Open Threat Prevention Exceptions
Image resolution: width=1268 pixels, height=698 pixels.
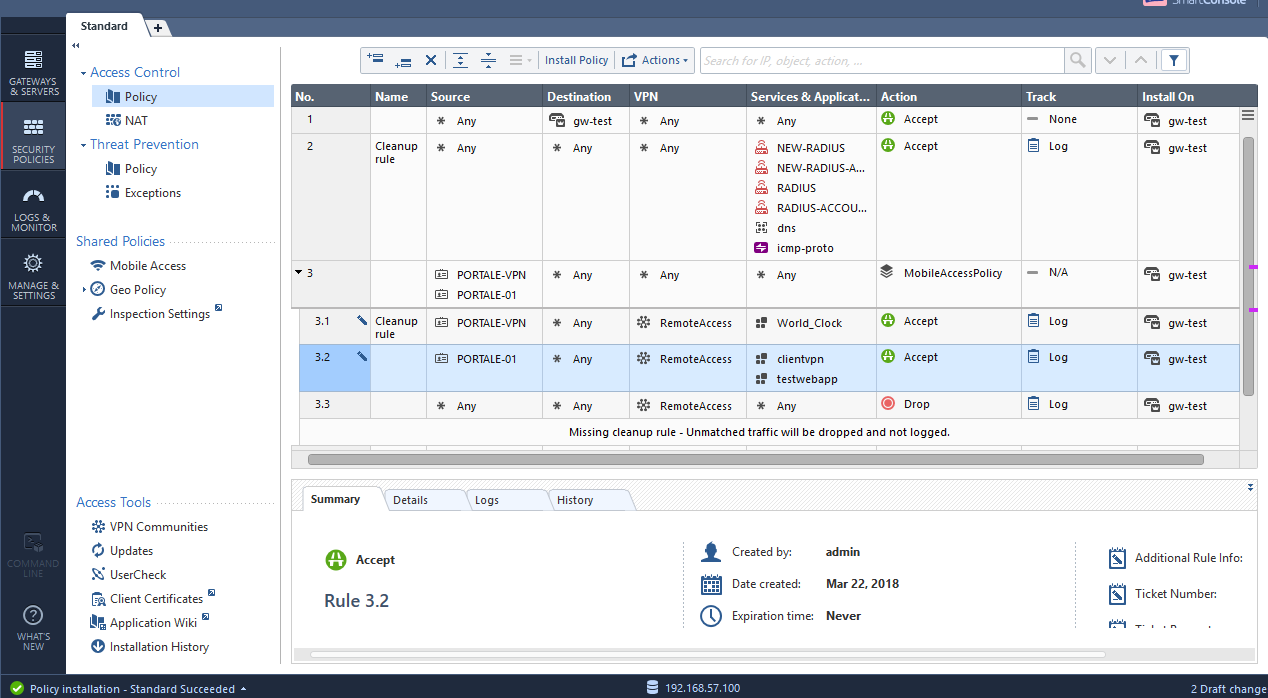(x=153, y=193)
